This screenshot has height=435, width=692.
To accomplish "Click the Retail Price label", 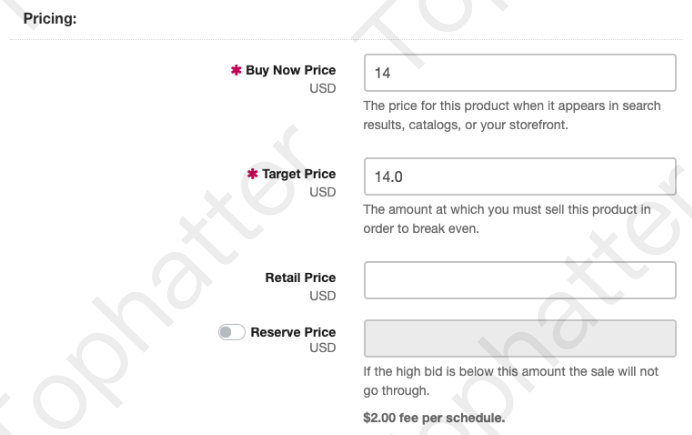I will (300, 278).
